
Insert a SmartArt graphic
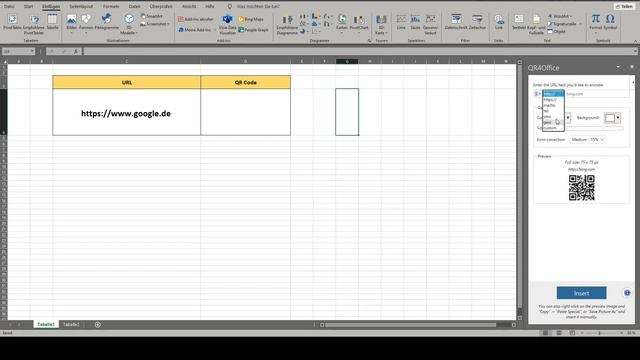[x=151, y=16]
